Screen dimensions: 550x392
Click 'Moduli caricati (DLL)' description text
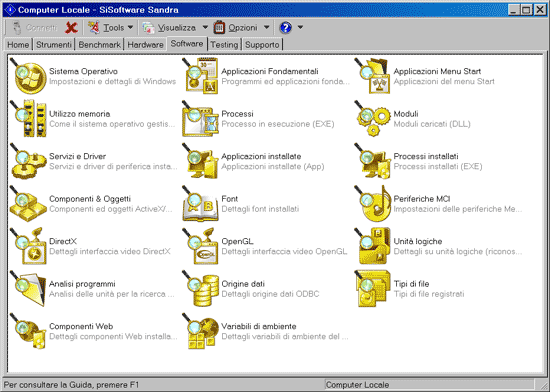(x=432, y=124)
